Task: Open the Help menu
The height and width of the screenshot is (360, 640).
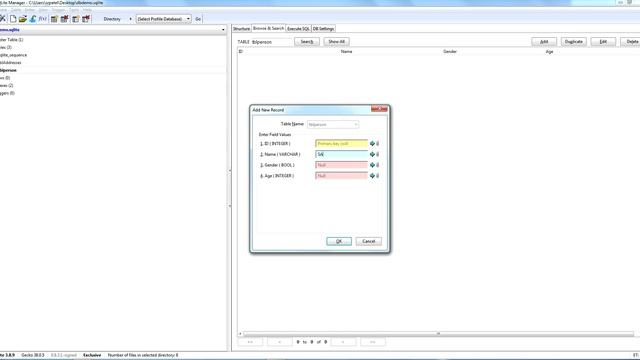Action: [x=87, y=10]
